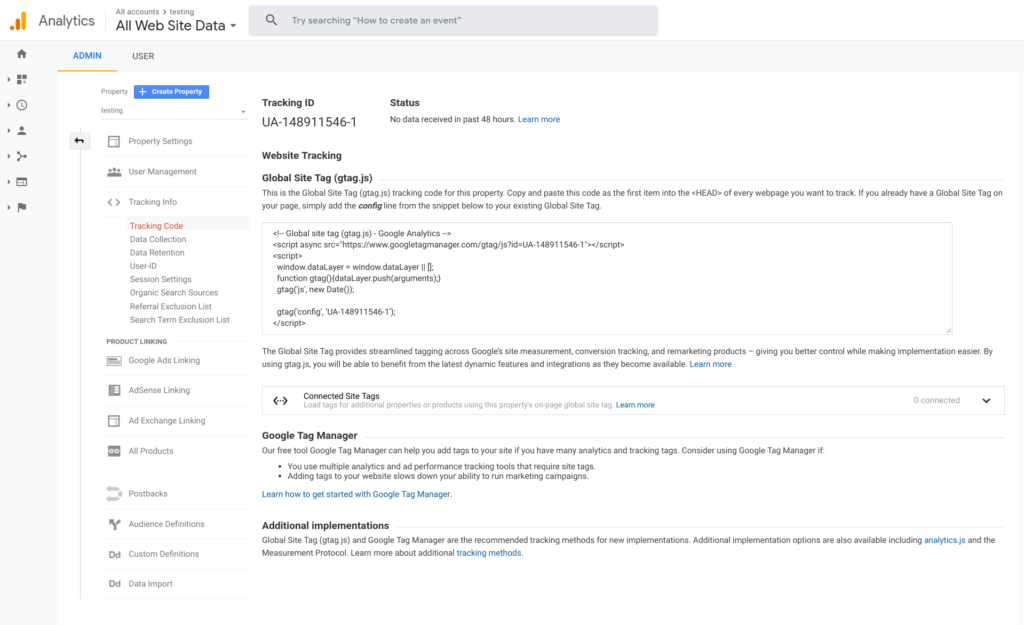Open the Customization dashboard icon

(22, 79)
